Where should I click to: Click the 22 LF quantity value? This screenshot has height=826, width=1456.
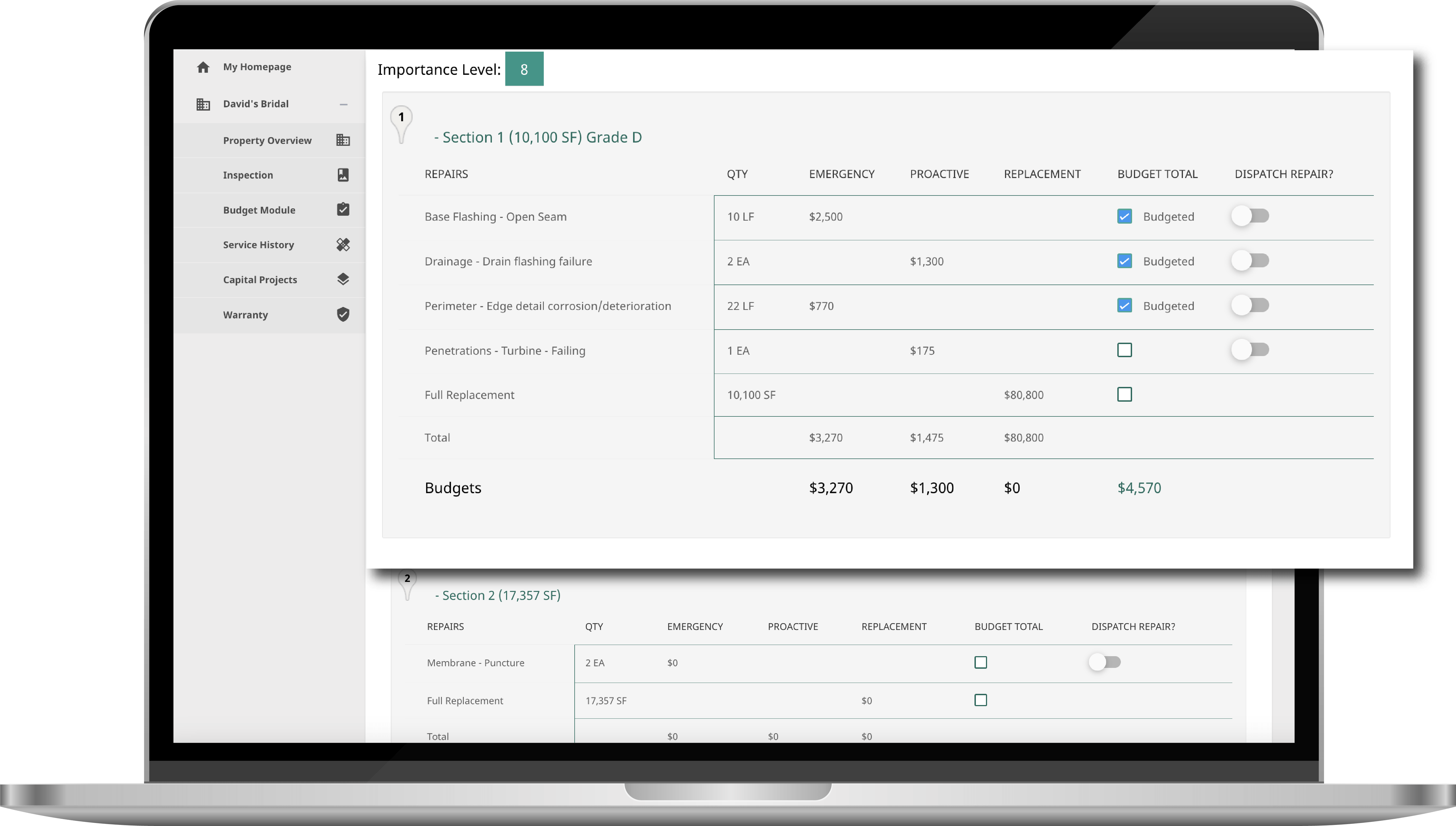point(740,306)
